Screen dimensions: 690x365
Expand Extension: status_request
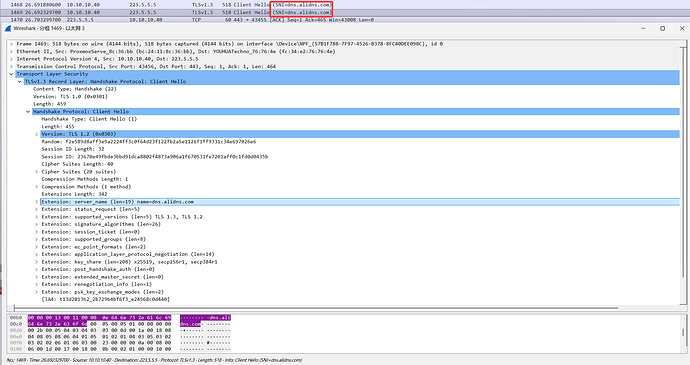pyautogui.click(x=37, y=210)
